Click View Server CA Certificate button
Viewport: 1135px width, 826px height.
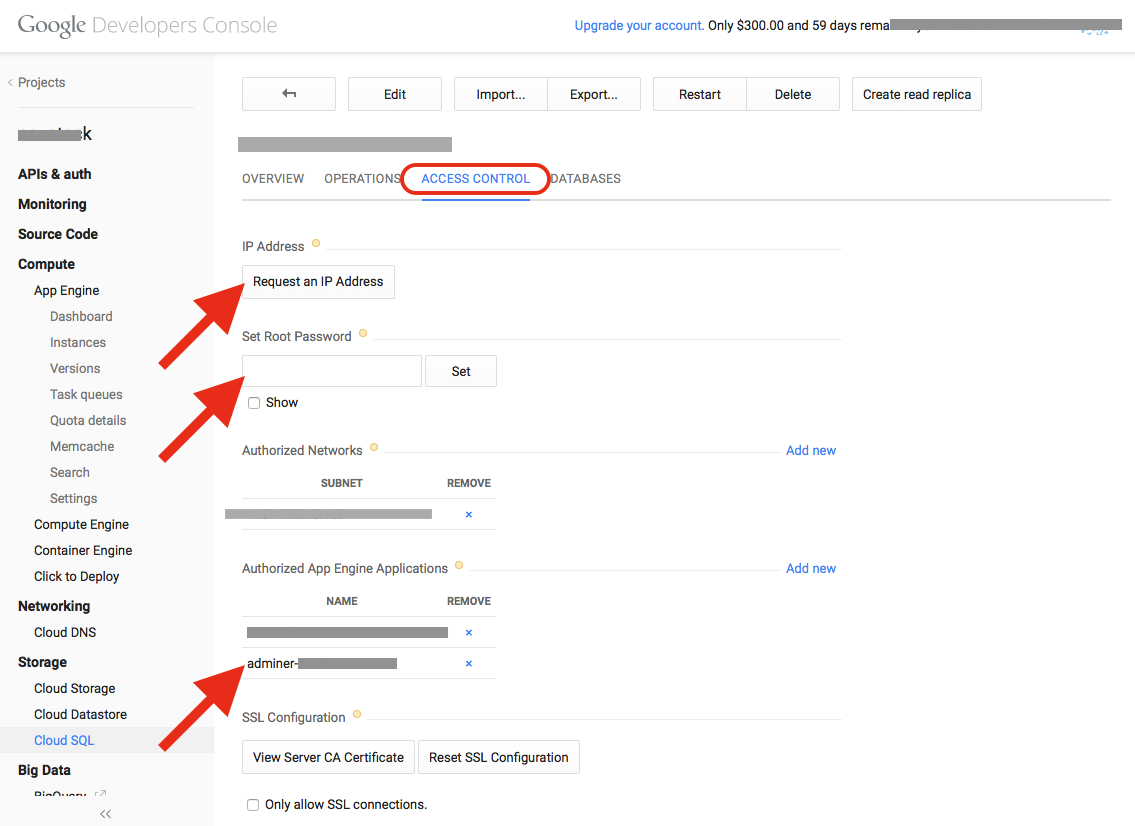328,757
